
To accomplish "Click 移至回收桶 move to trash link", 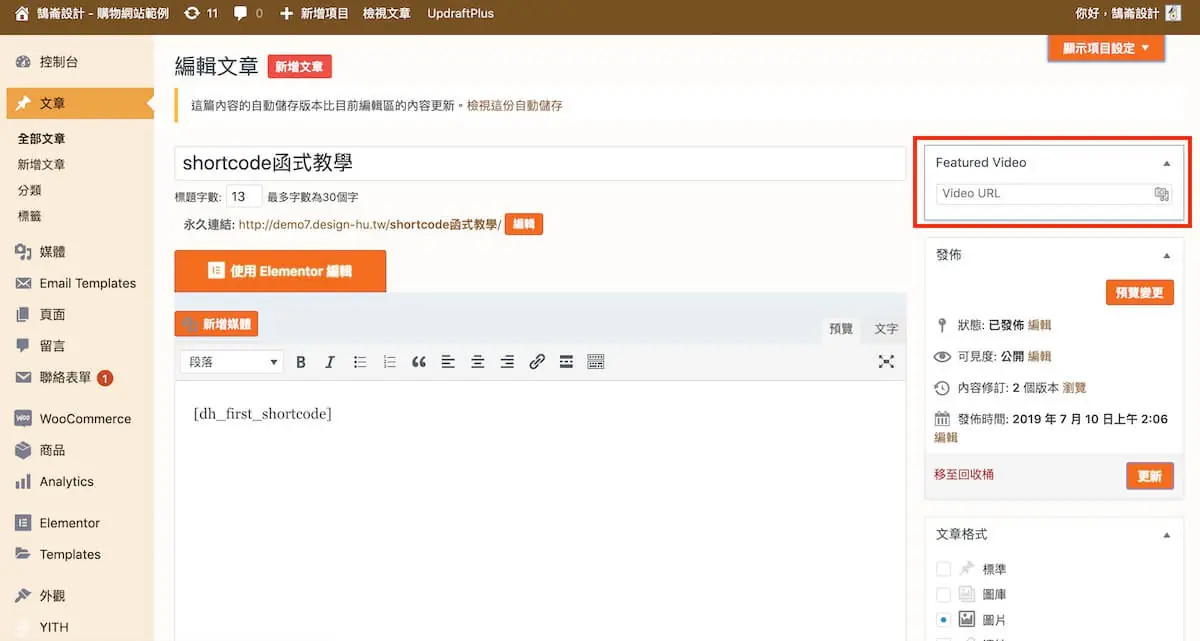I will pyautogui.click(x=964, y=475).
